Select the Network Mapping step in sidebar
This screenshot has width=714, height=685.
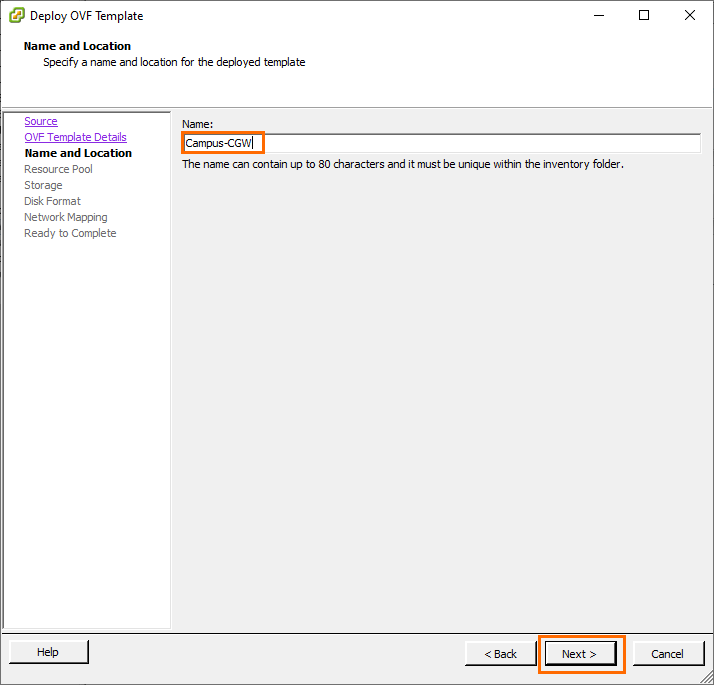tap(65, 217)
